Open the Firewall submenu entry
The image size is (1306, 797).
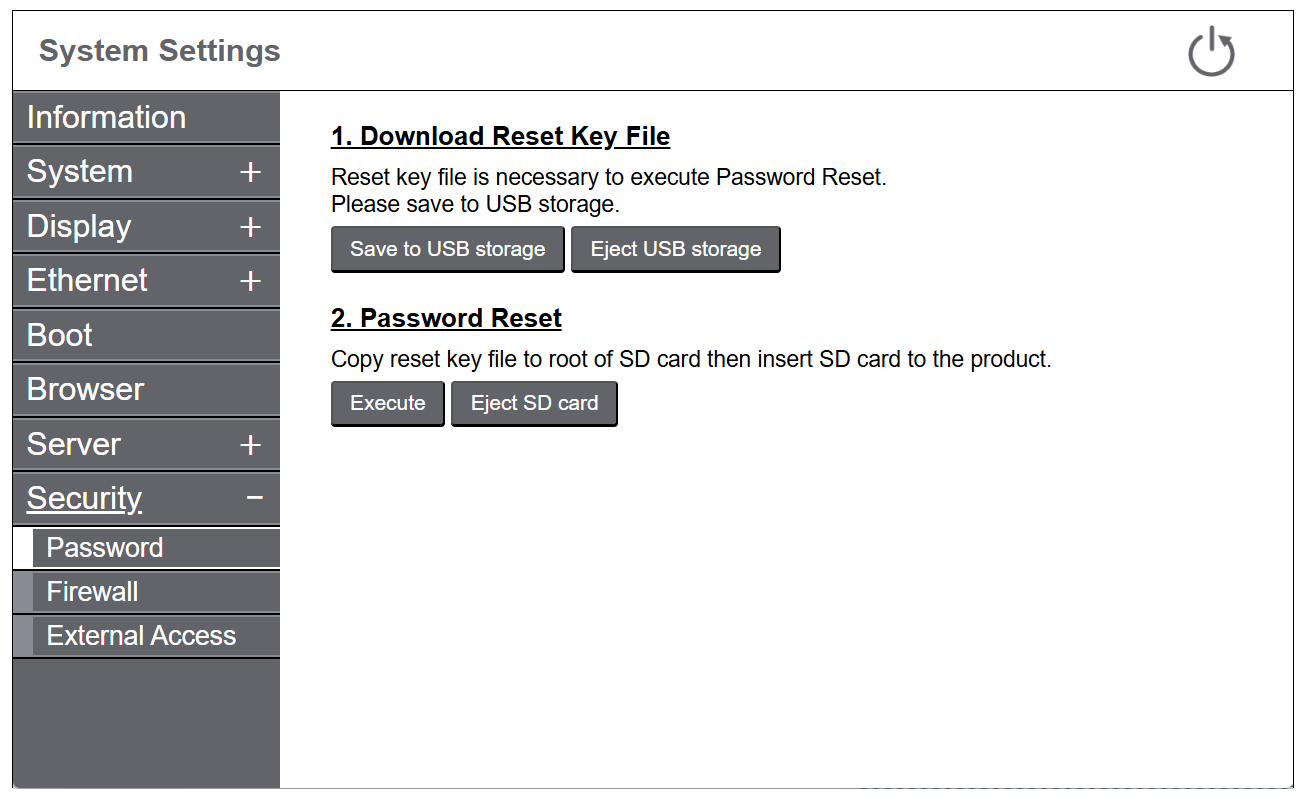tap(93, 592)
